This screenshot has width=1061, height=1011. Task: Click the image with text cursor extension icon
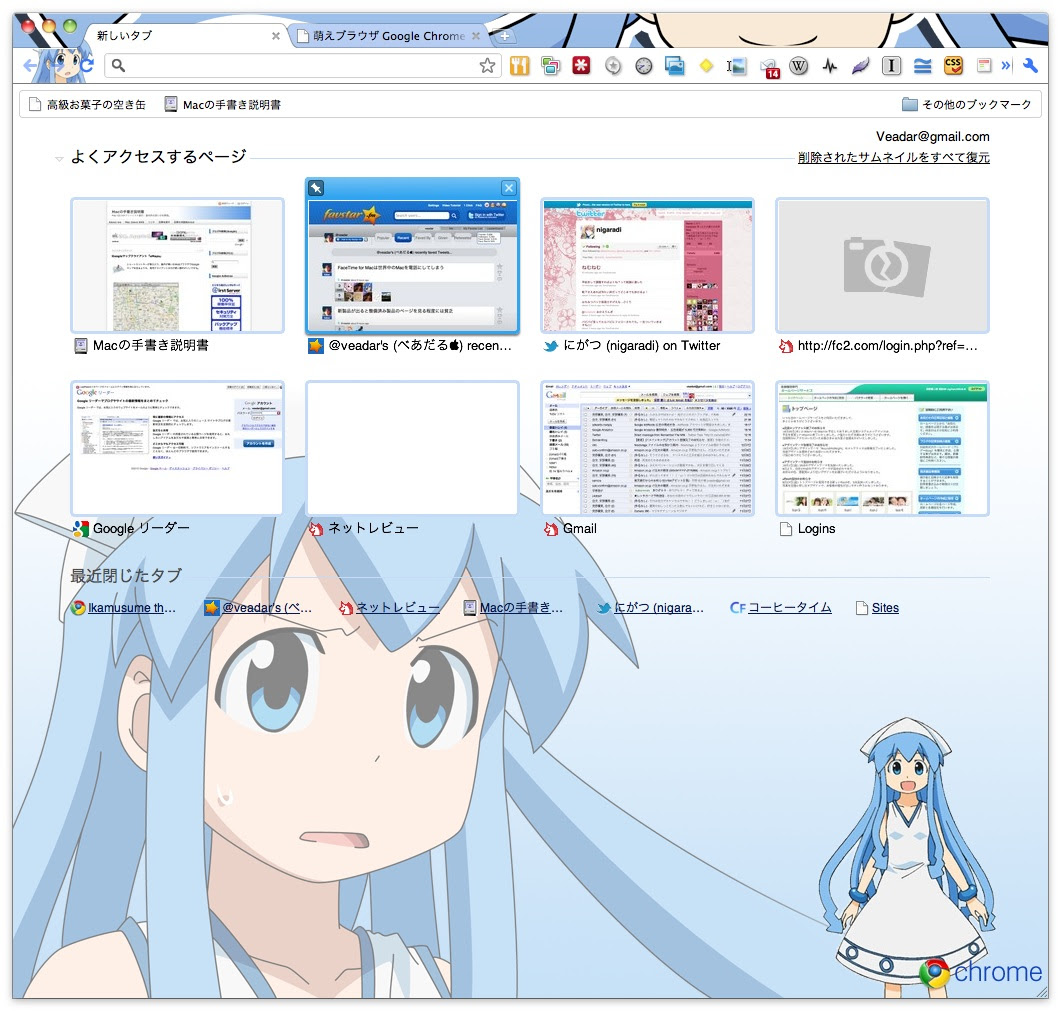(x=736, y=66)
